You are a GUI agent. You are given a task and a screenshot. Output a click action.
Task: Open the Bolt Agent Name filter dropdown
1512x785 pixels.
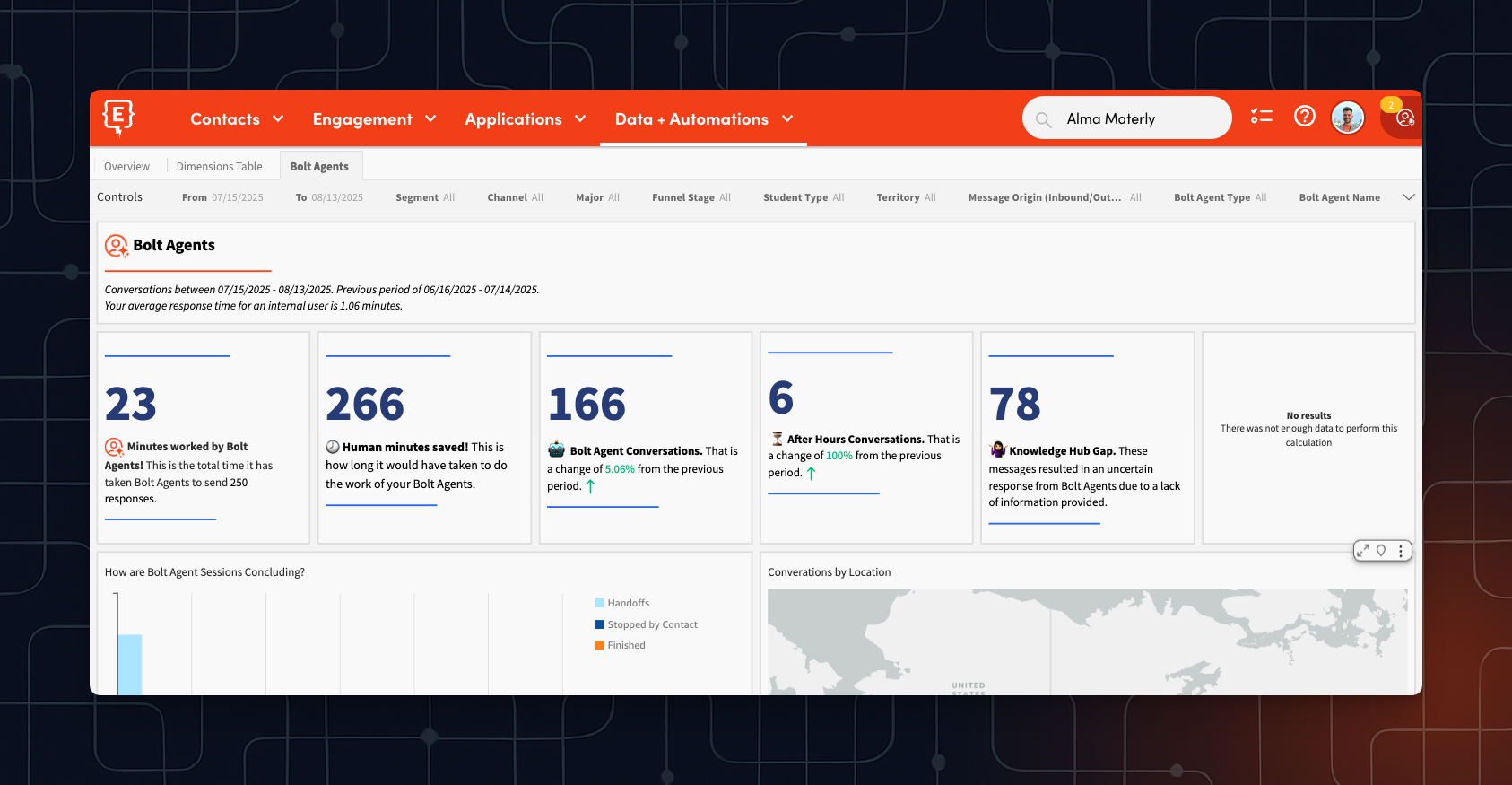pos(1340,197)
